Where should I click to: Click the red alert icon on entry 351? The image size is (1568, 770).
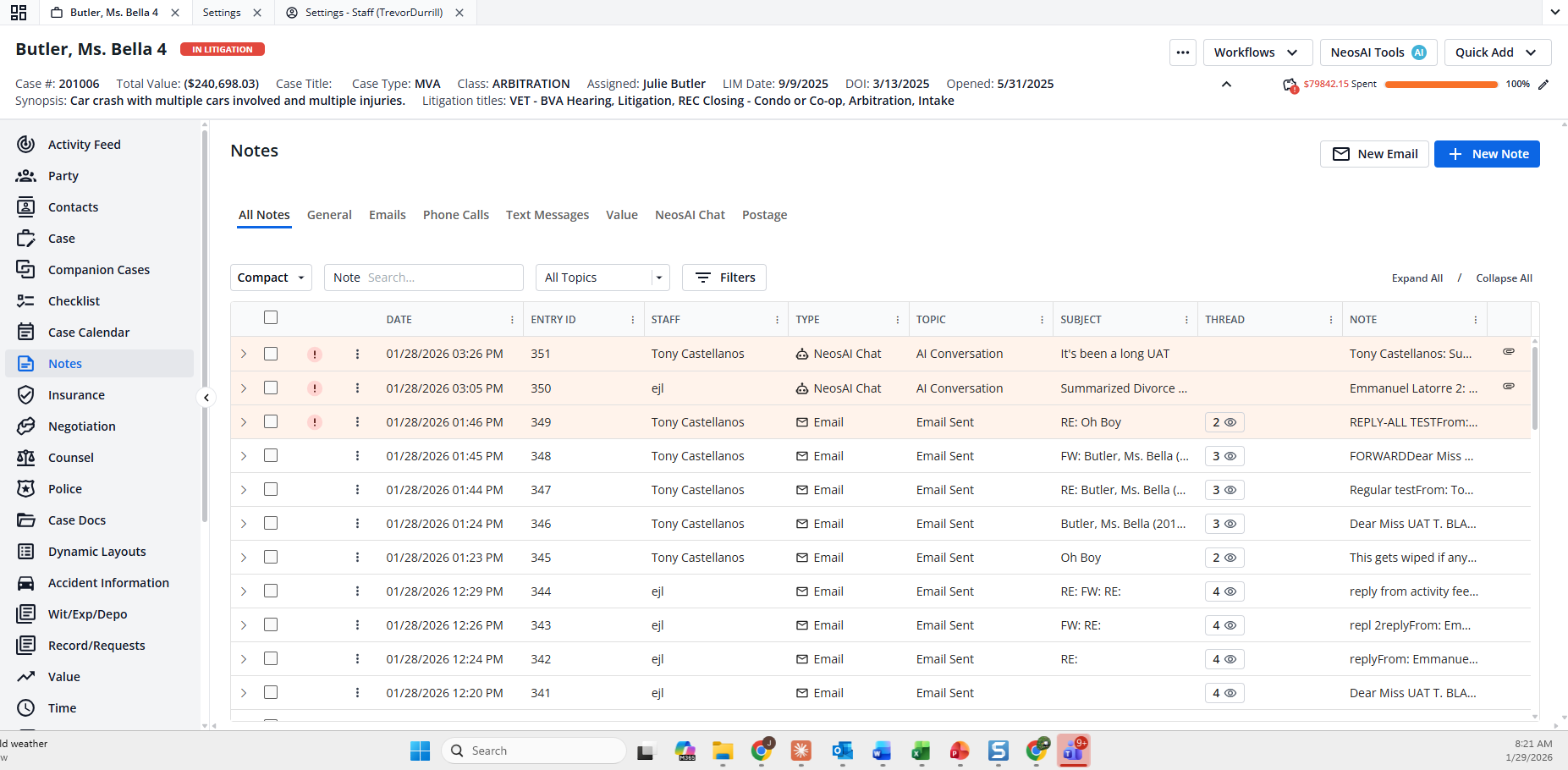pyautogui.click(x=315, y=355)
